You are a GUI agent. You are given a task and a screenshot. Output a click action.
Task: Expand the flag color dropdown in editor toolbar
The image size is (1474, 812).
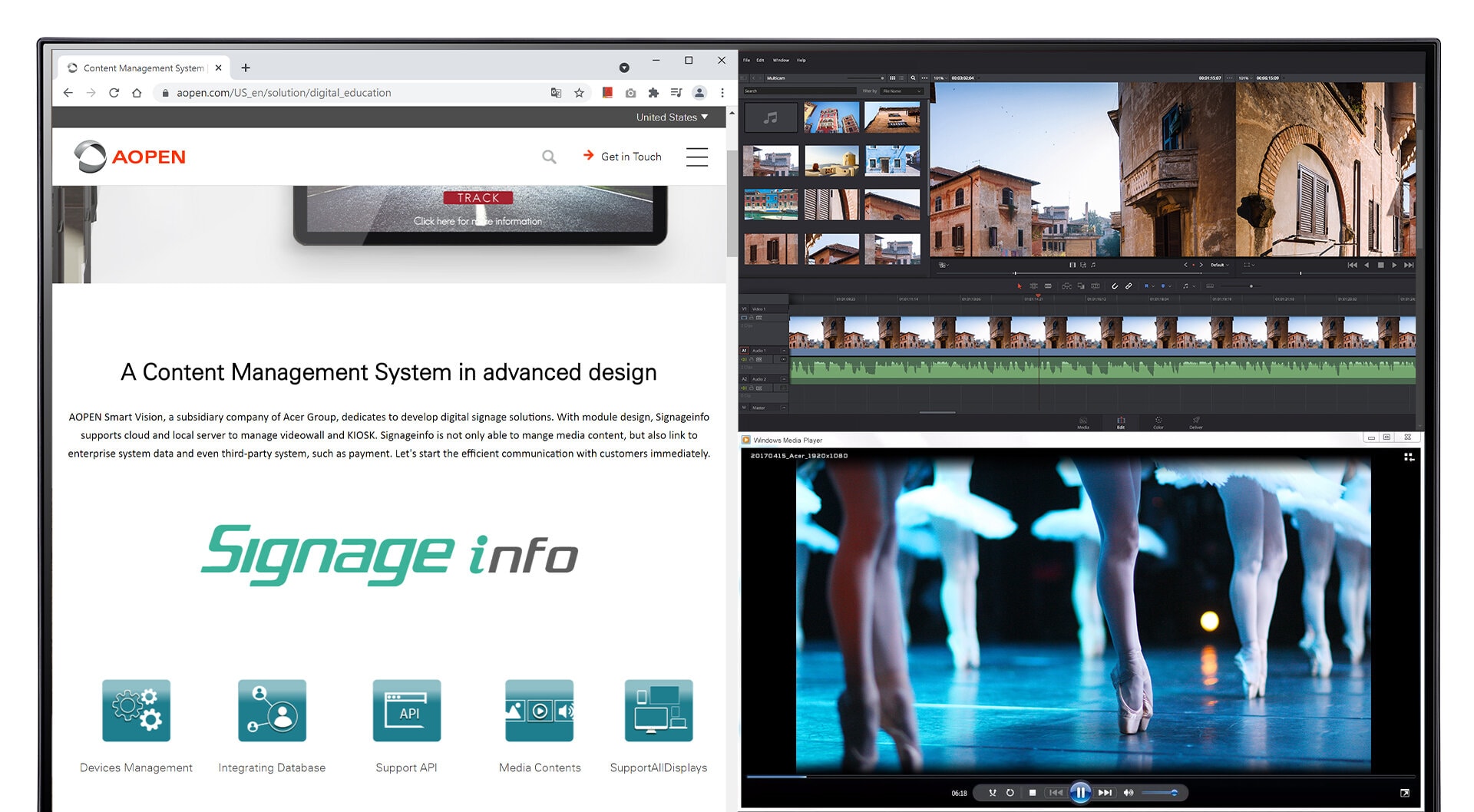point(1153,286)
